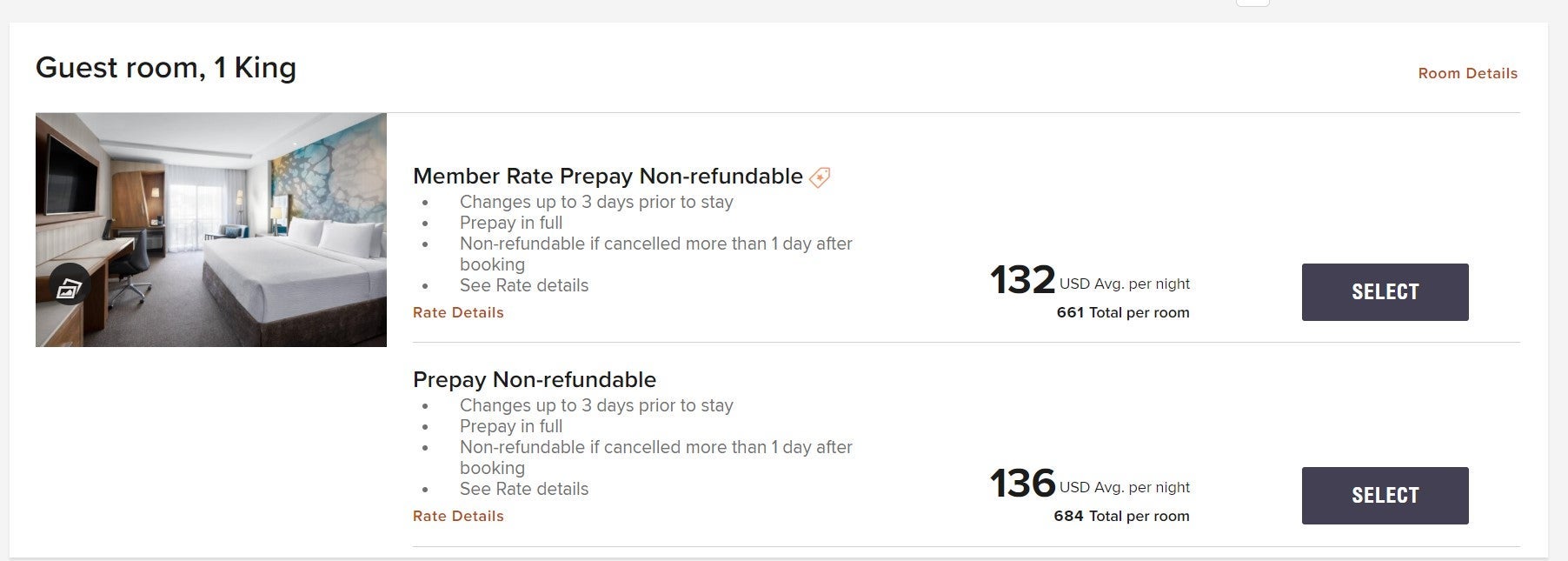Click the Prepay Non-refundable title above 136 USD
Image resolution: width=1568 pixels, height=561 pixels.
pyautogui.click(x=535, y=380)
